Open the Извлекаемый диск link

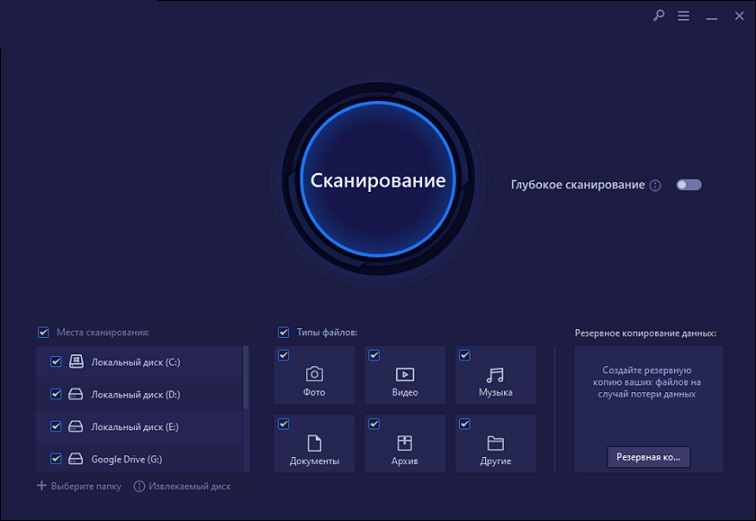tap(189, 486)
